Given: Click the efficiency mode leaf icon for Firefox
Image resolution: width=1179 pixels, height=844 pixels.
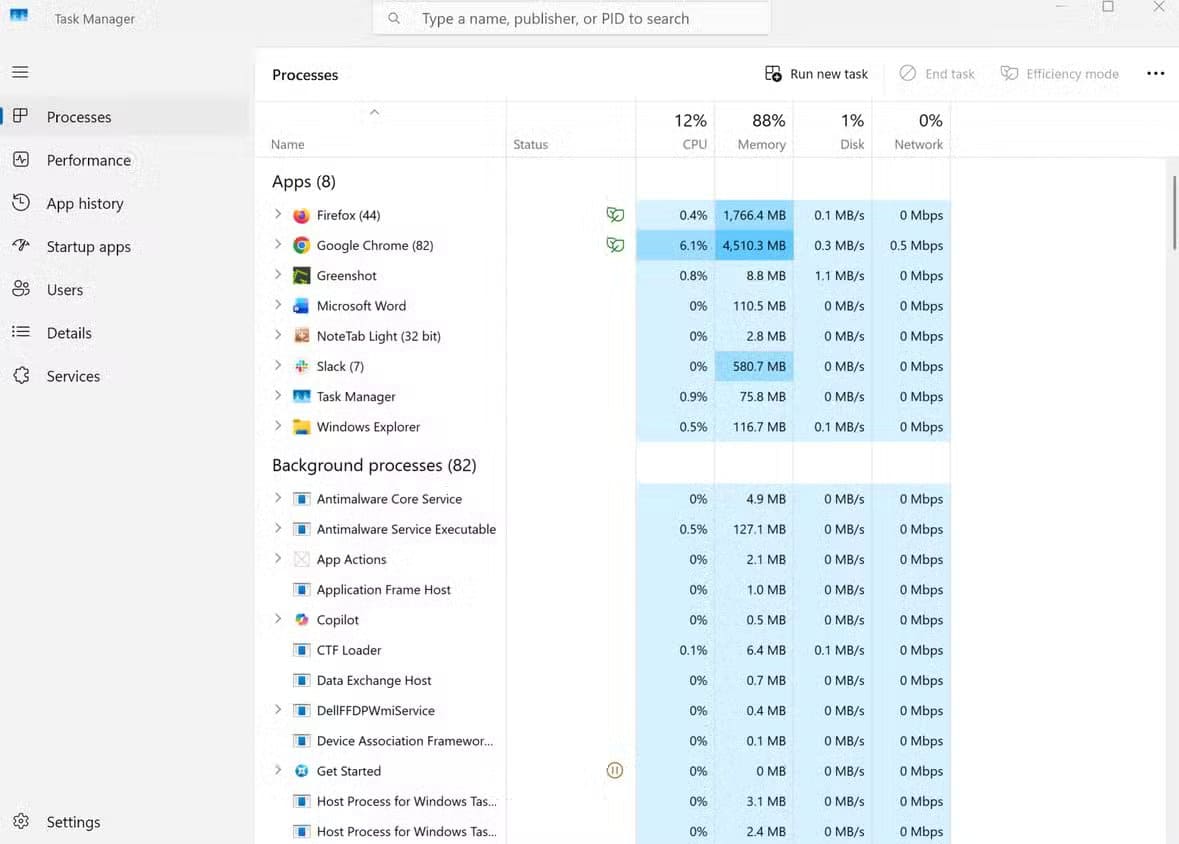Looking at the screenshot, I should pyautogui.click(x=615, y=215).
